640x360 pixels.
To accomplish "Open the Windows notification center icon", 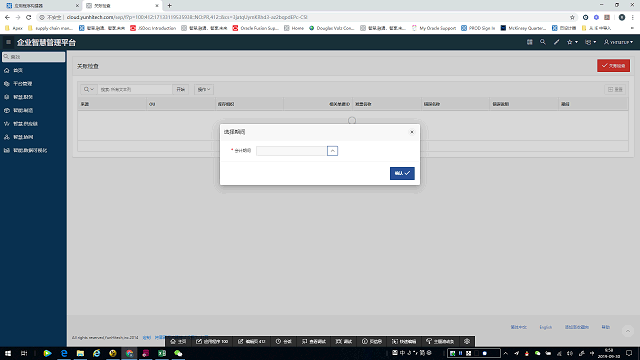I will [x=629, y=353].
